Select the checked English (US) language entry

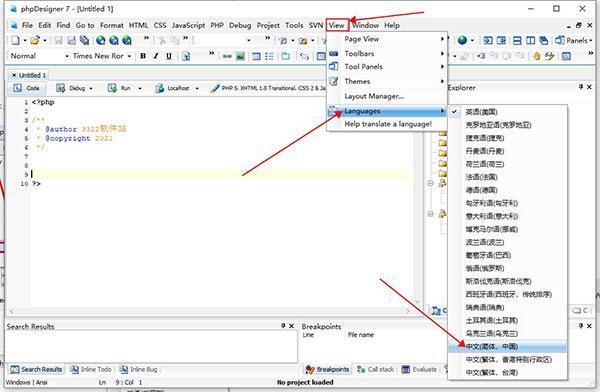point(507,112)
